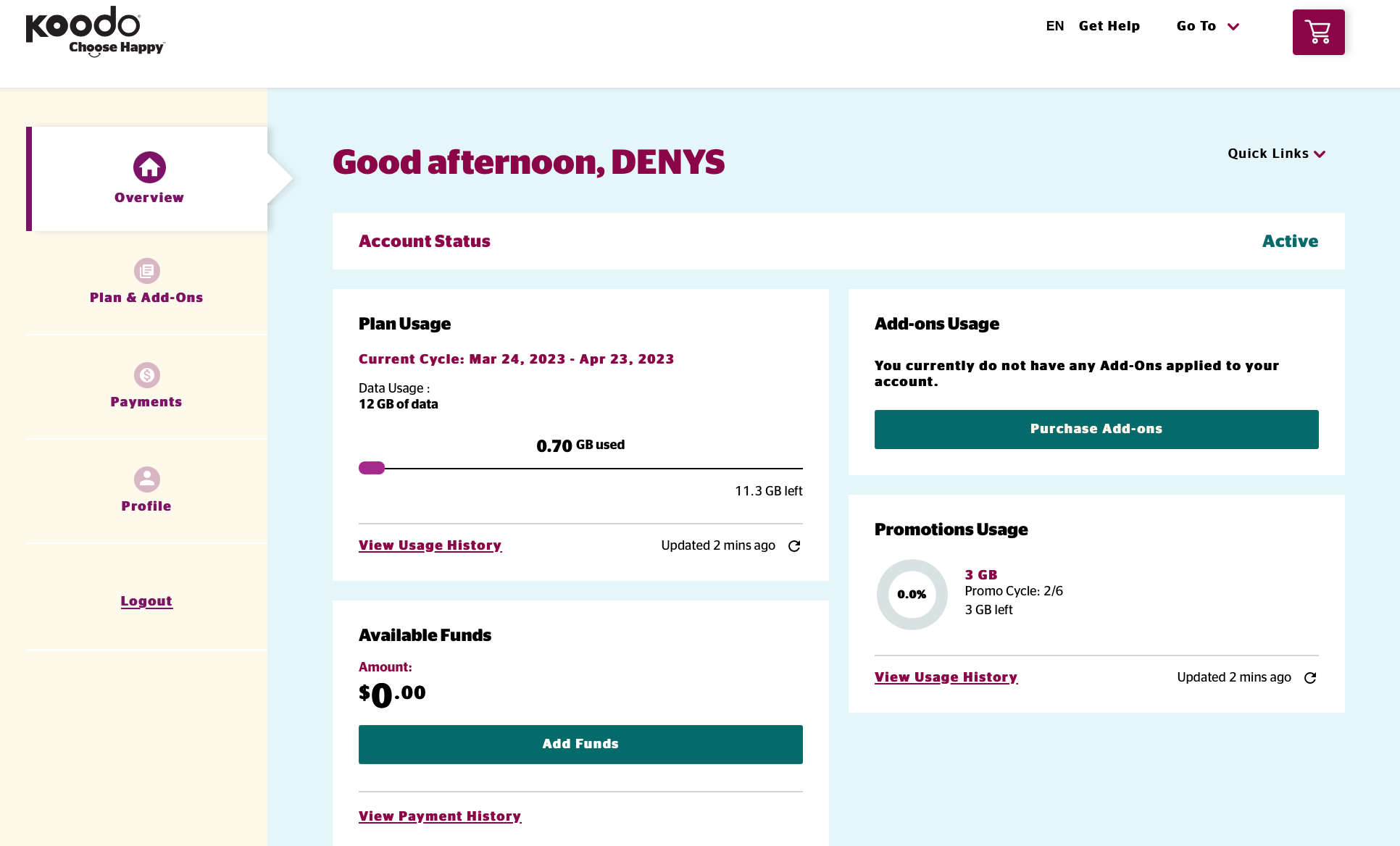The image size is (1400, 846).
Task: Click the Purchase Add-ons button
Action: click(x=1097, y=429)
